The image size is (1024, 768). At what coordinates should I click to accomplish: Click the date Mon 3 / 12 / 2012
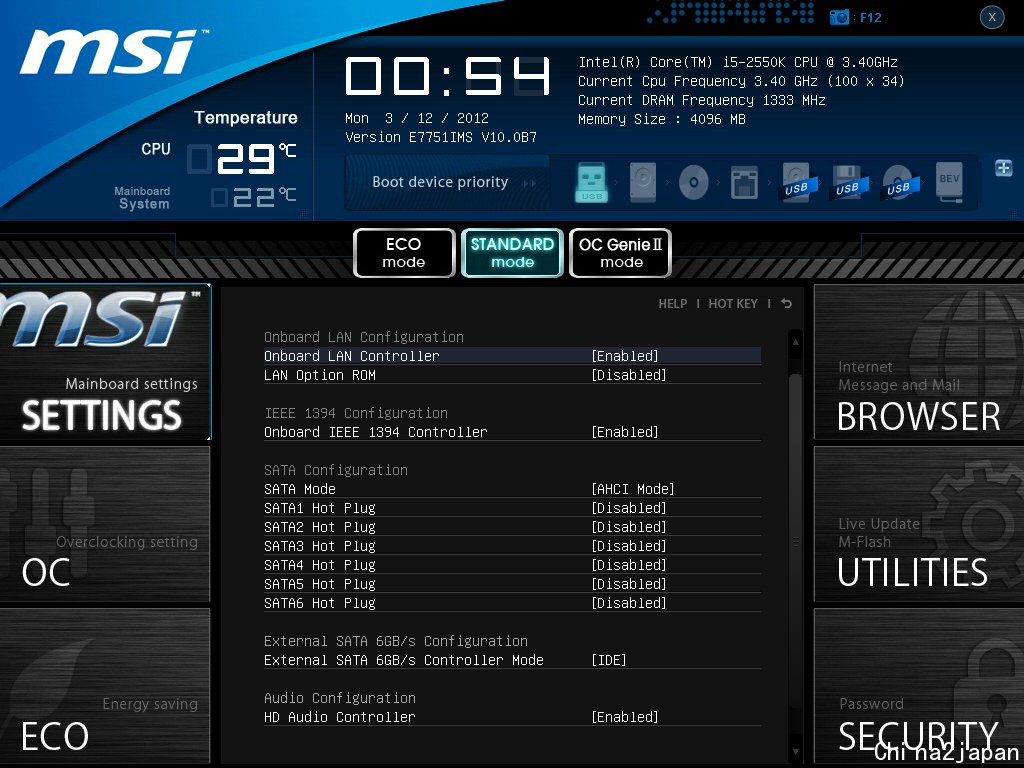pos(417,118)
